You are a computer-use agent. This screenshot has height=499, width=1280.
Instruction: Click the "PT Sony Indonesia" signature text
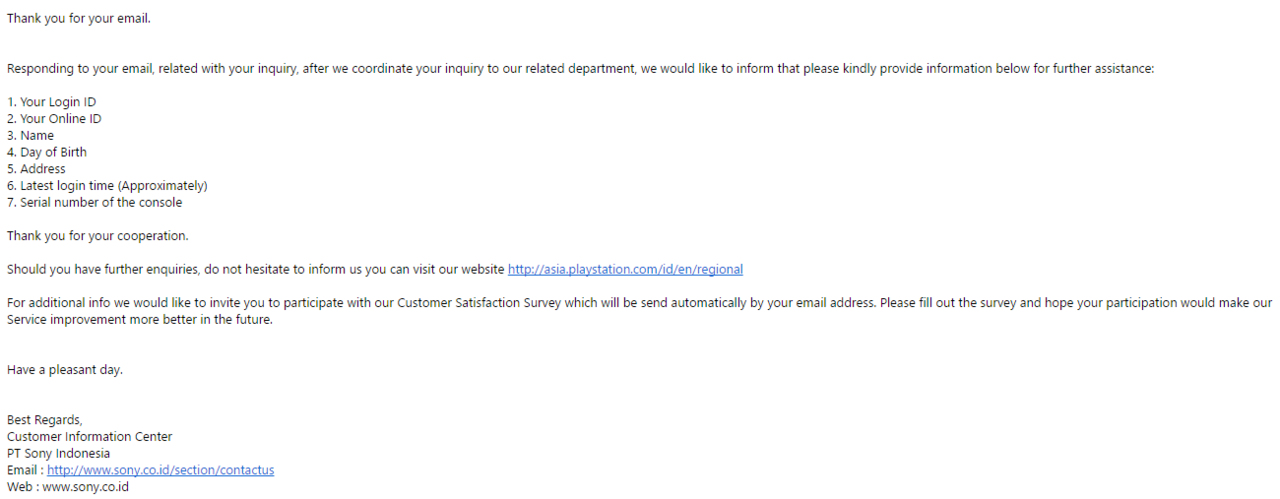59,453
